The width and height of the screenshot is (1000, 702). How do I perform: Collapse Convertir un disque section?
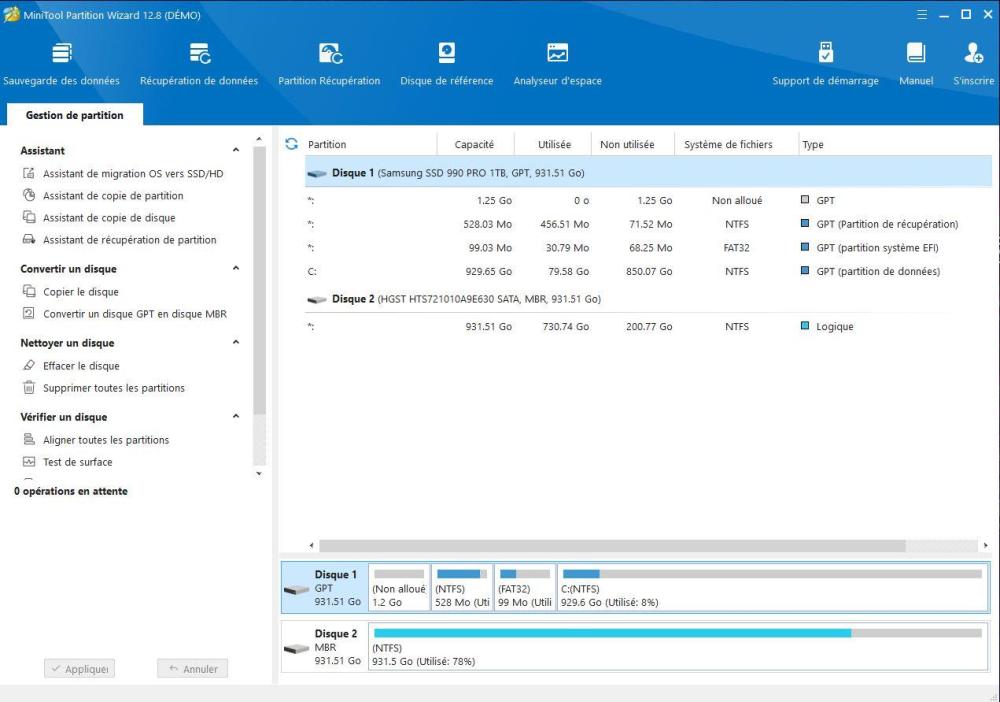236,269
